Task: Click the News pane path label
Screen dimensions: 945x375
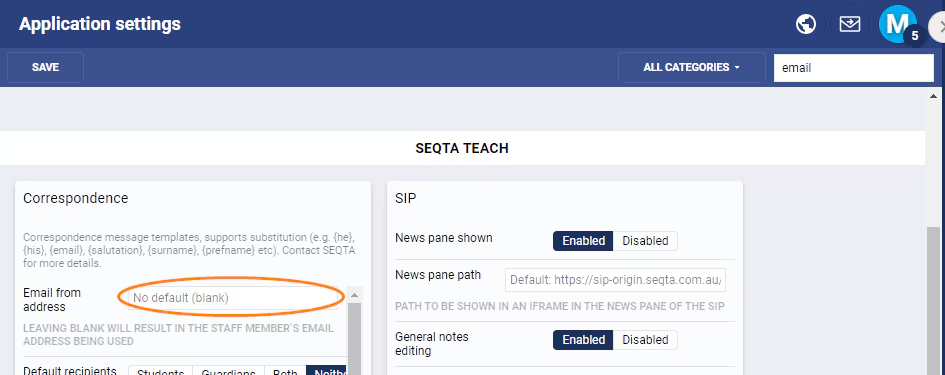Action: [438, 275]
